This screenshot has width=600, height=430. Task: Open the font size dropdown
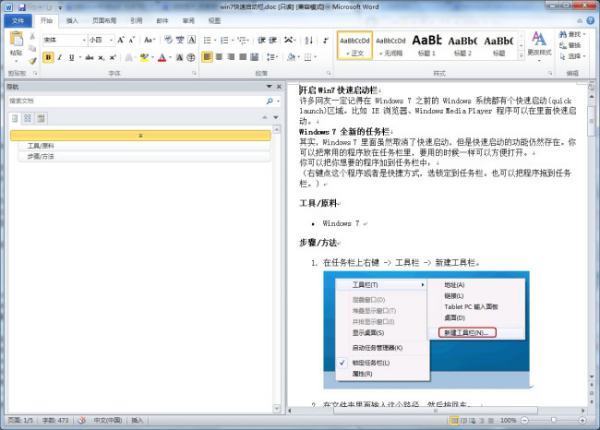click(x=111, y=40)
